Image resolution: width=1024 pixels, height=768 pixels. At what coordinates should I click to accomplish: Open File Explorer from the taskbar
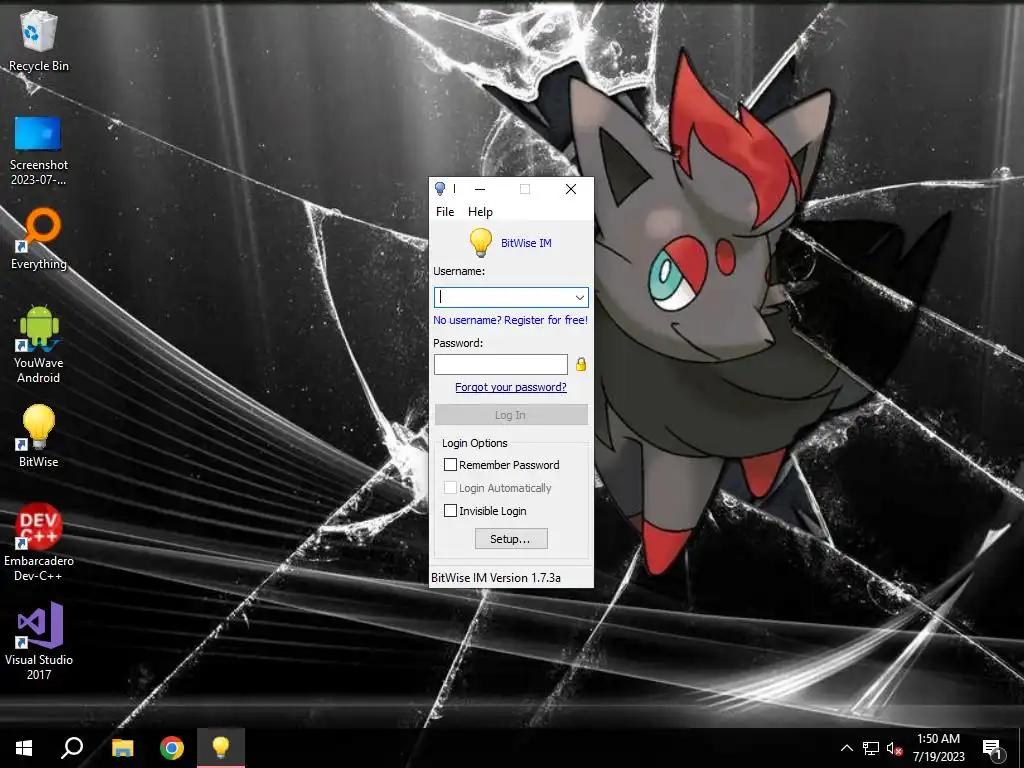[122, 748]
